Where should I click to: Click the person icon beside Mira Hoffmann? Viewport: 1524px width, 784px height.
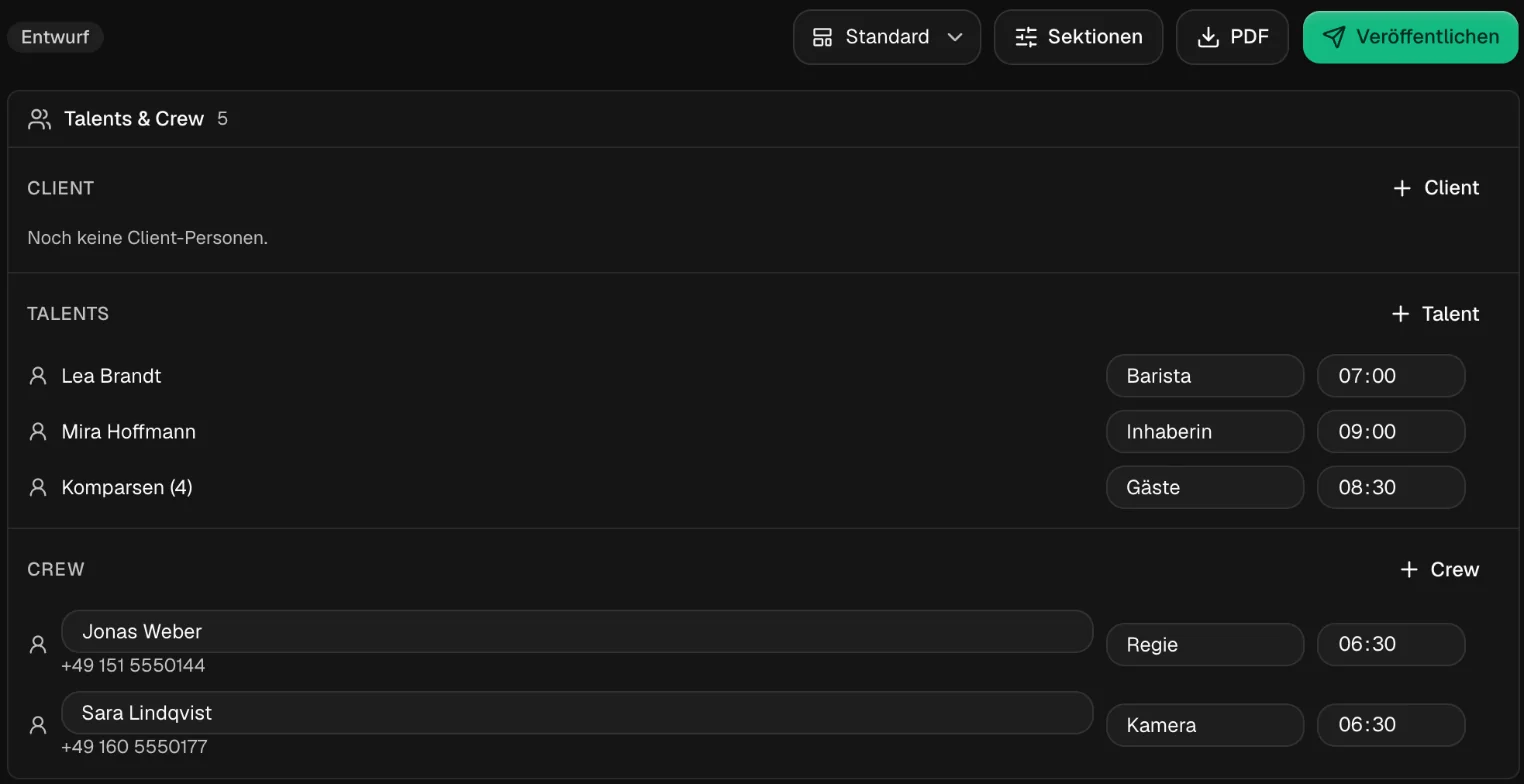(x=38, y=432)
